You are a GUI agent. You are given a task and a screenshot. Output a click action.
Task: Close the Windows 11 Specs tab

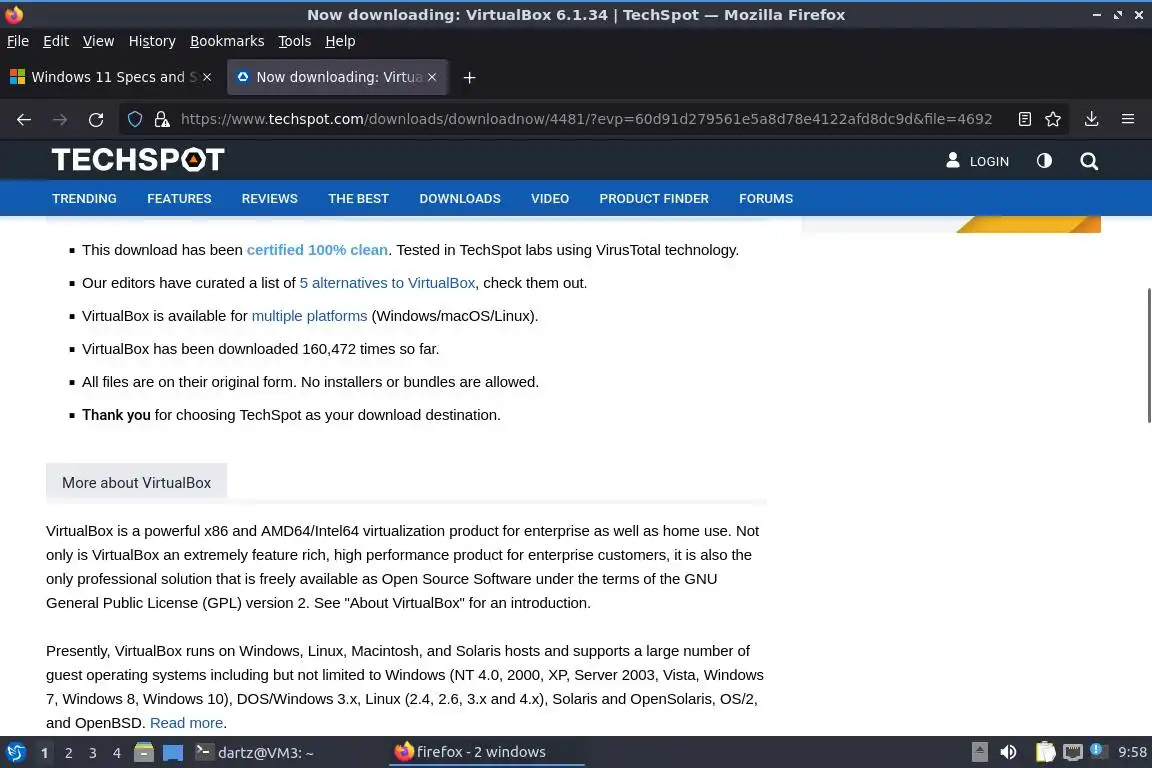(207, 77)
